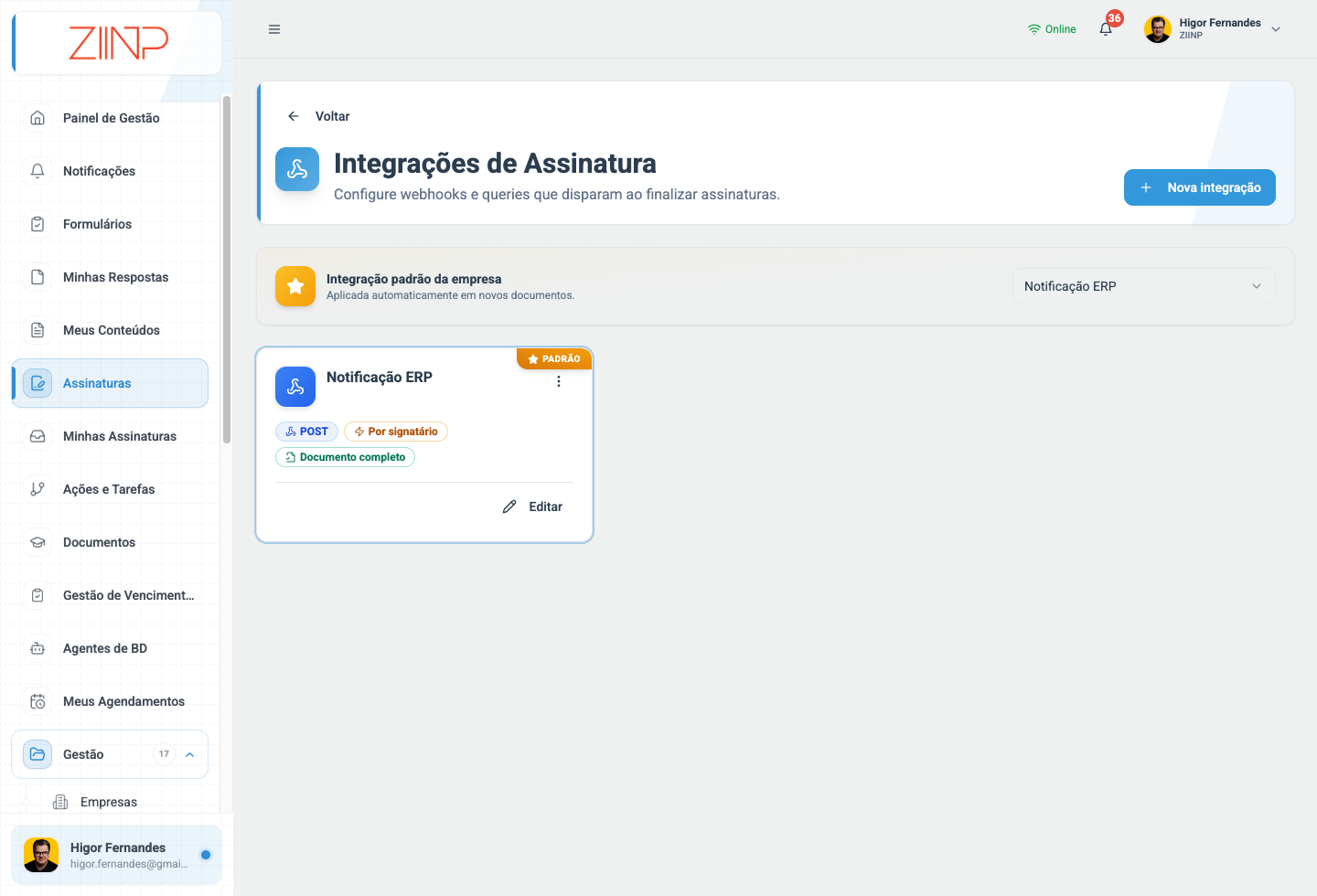Open Higor Fernandes profile card in sidebar
This screenshot has height=896, width=1317.
point(116,855)
